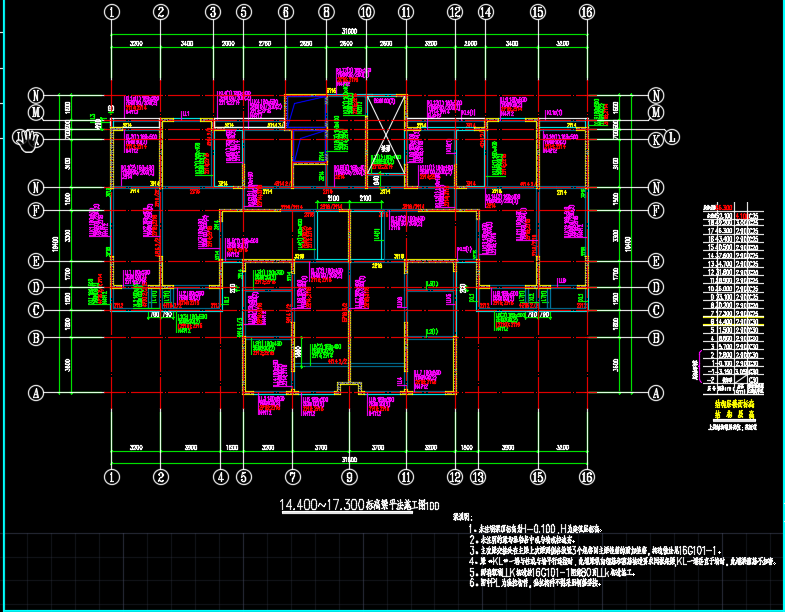Select axis bubble 13 in bottom row

click(x=478, y=477)
